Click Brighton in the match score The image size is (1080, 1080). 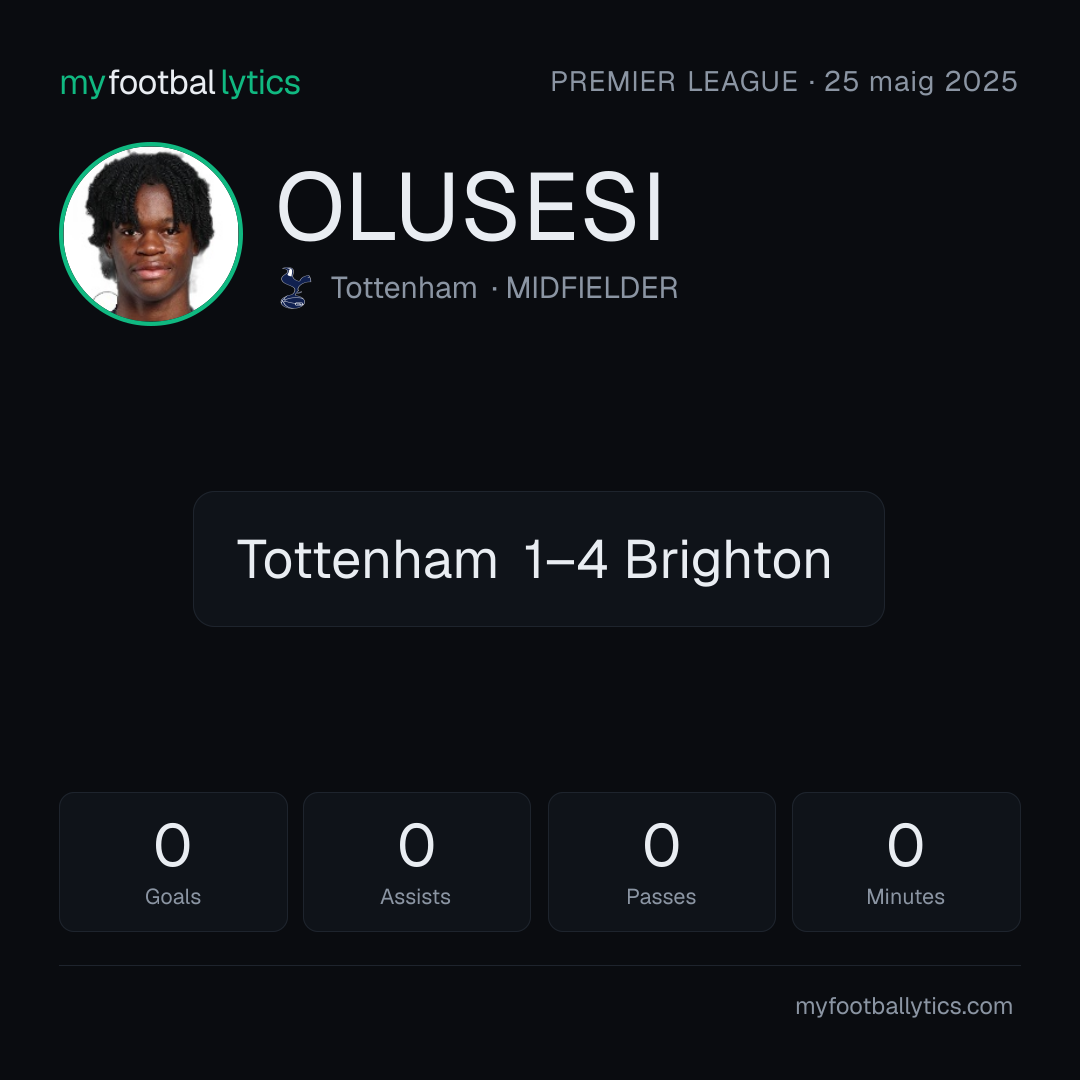pyautogui.click(x=728, y=560)
